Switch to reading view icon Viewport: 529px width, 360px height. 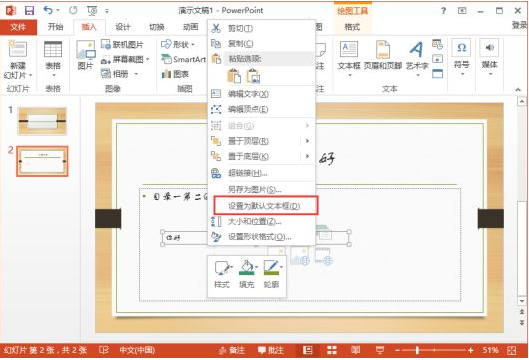[x=356, y=350]
